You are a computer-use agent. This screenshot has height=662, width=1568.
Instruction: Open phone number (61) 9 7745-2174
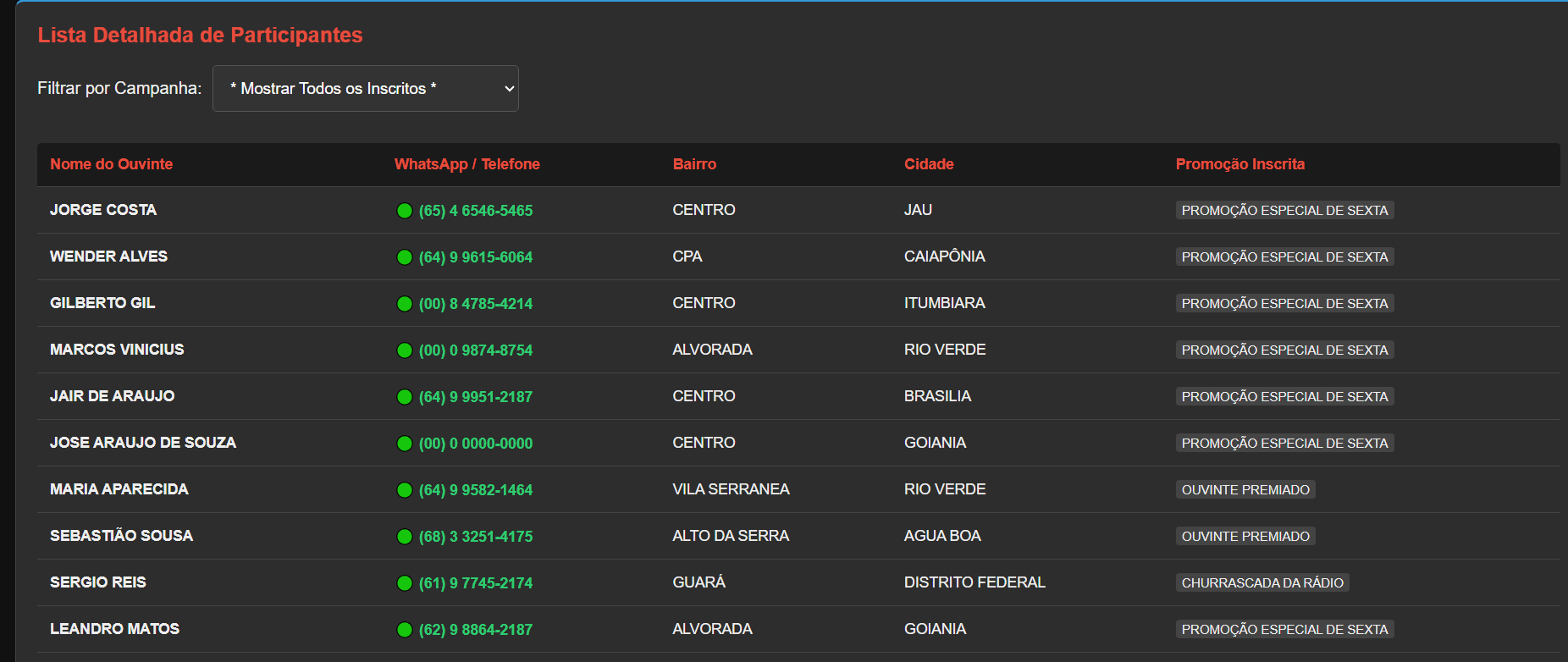coord(476,583)
